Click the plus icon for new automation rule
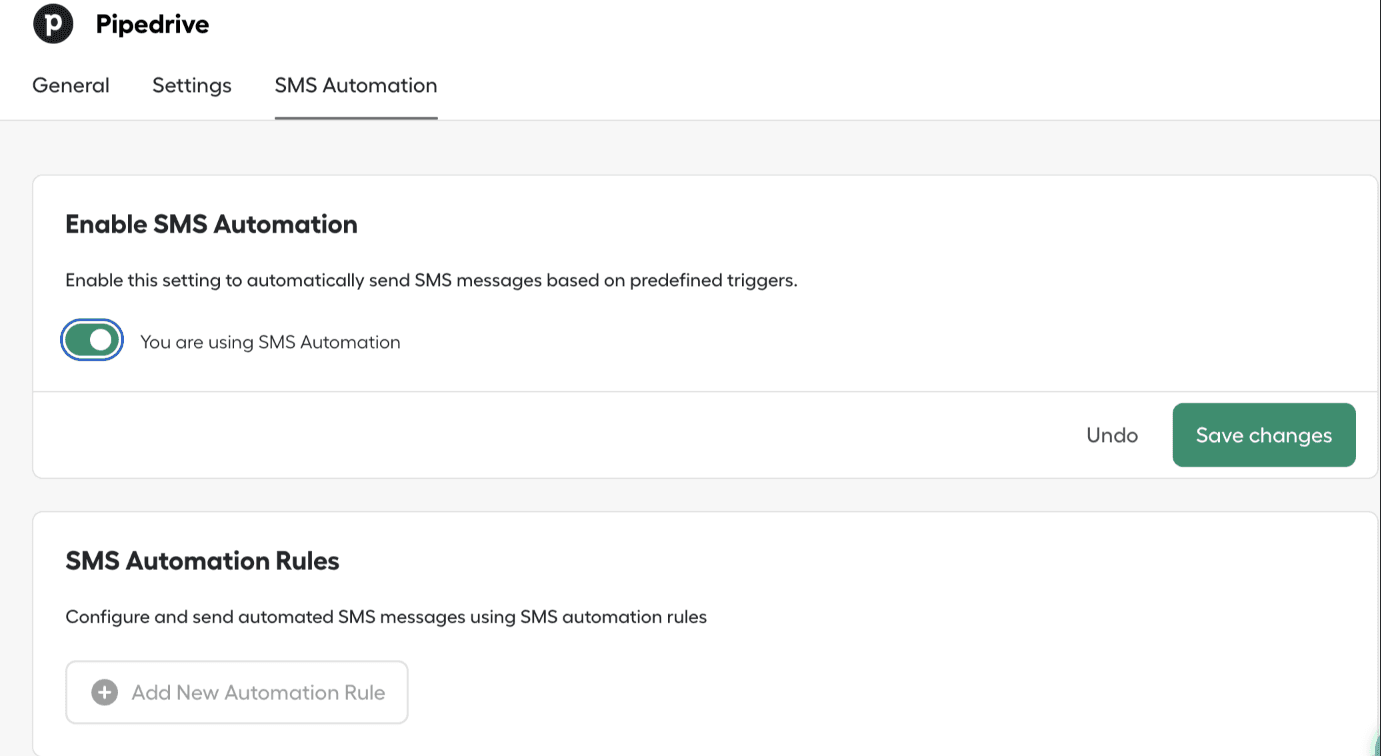 (104, 692)
